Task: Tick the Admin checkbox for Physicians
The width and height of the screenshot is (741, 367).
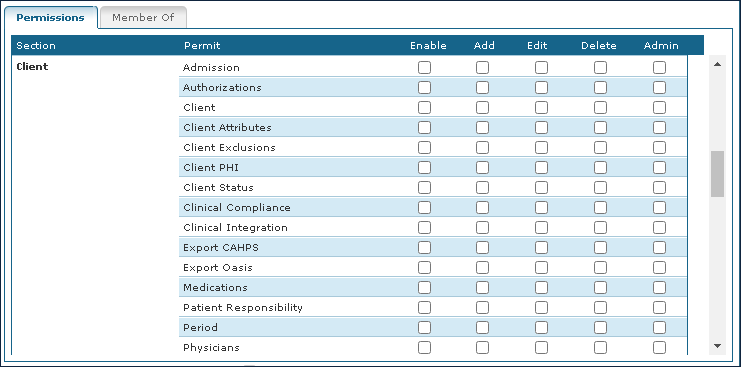Action: (659, 348)
